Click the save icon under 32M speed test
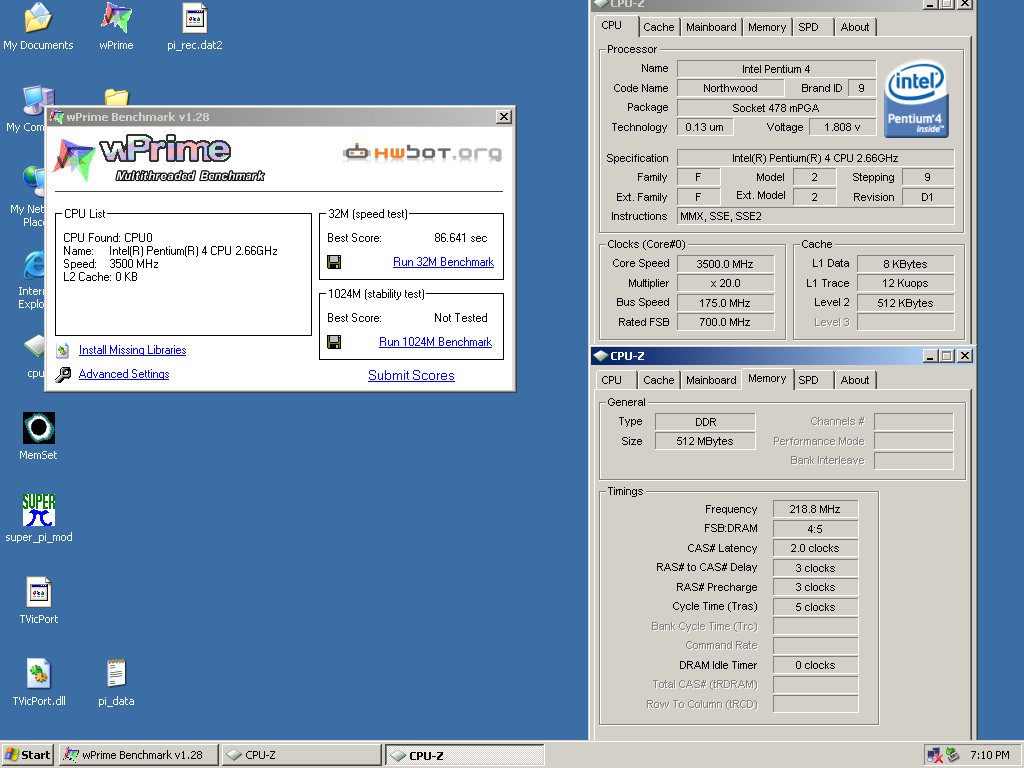The height and width of the screenshot is (768, 1024). [334, 263]
